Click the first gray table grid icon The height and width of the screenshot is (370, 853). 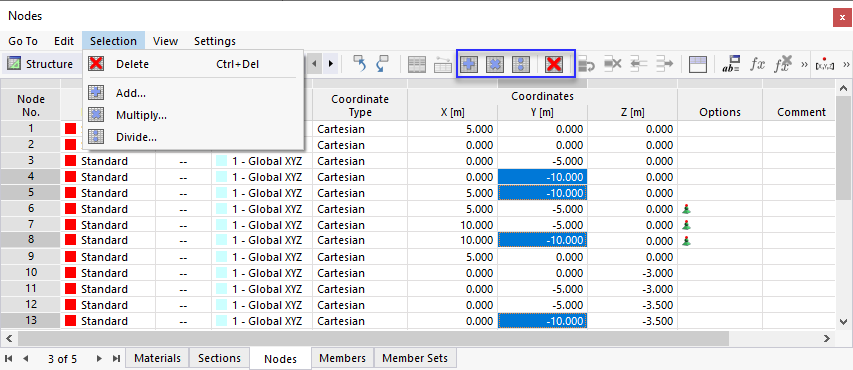(x=417, y=65)
